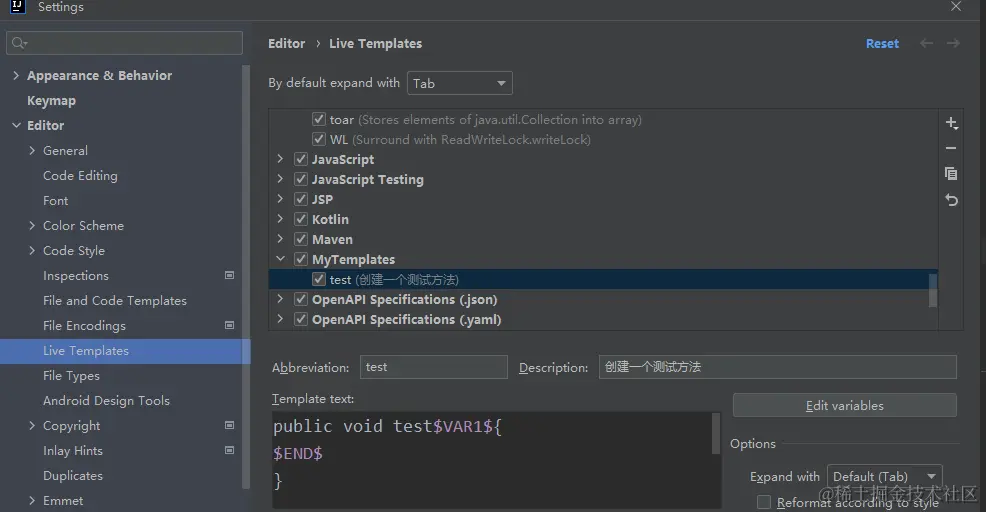Viewport: 986px width, 512px height.
Task: Open Code Editing settings page
Action: click(80, 175)
